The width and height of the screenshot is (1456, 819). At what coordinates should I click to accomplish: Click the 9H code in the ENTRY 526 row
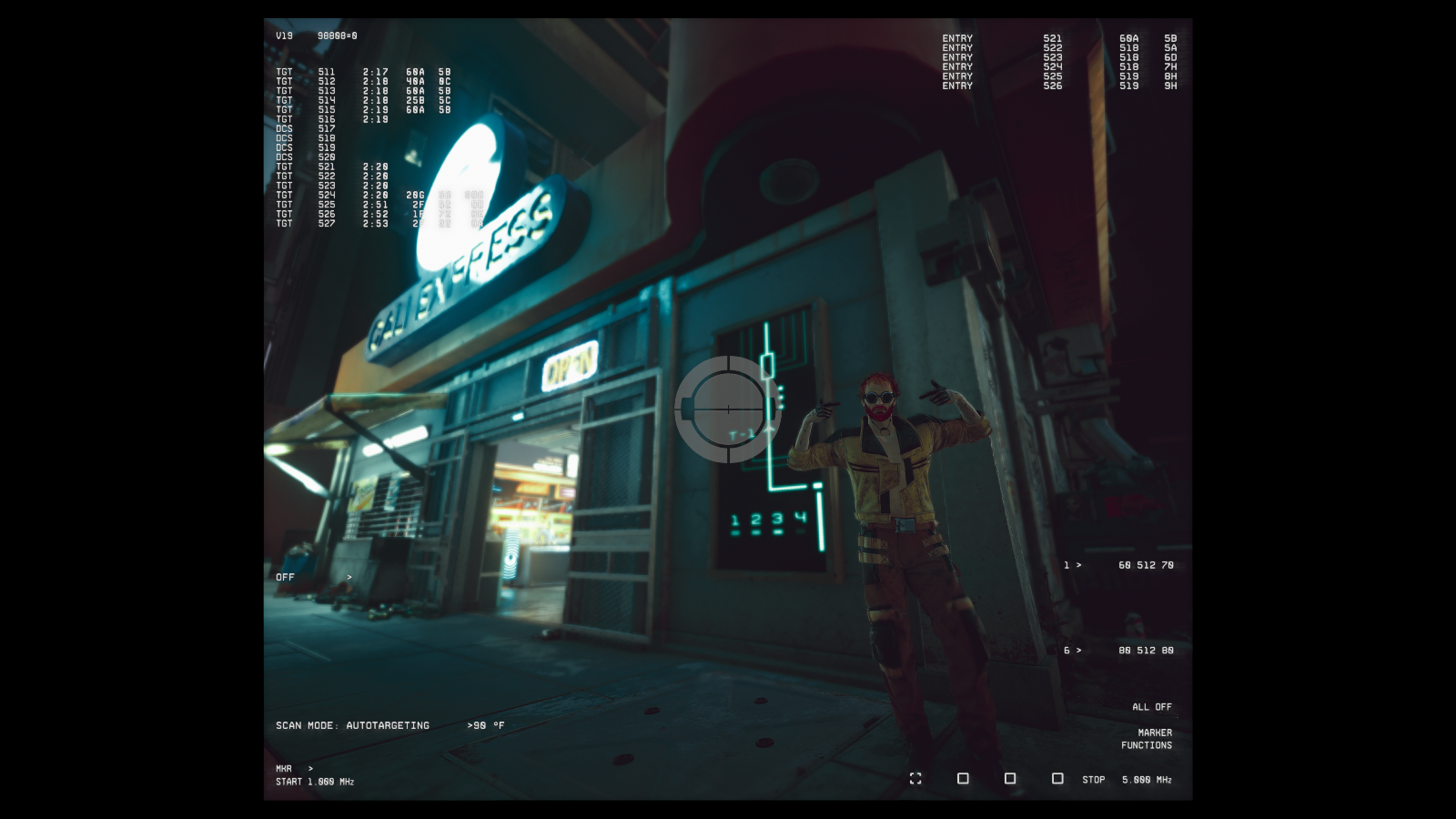1170,86
